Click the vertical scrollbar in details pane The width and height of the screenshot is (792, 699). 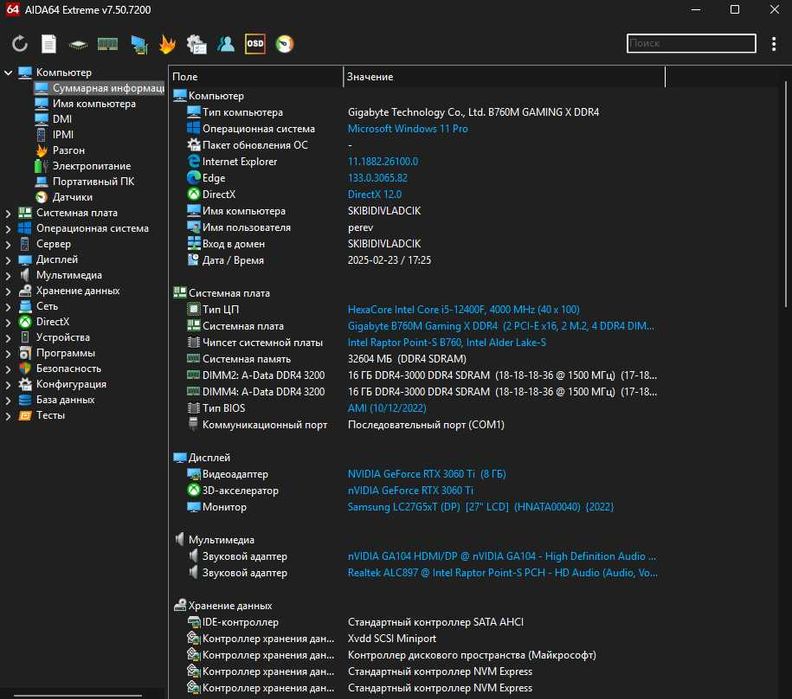pos(786,194)
